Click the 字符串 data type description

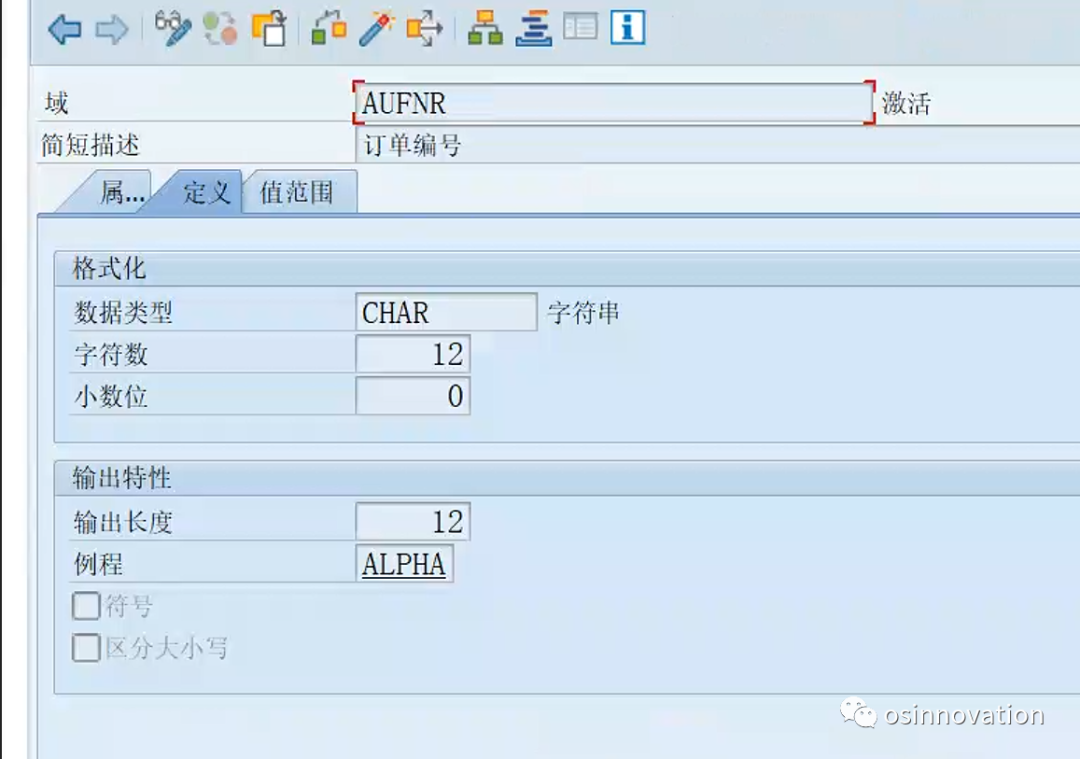click(583, 313)
